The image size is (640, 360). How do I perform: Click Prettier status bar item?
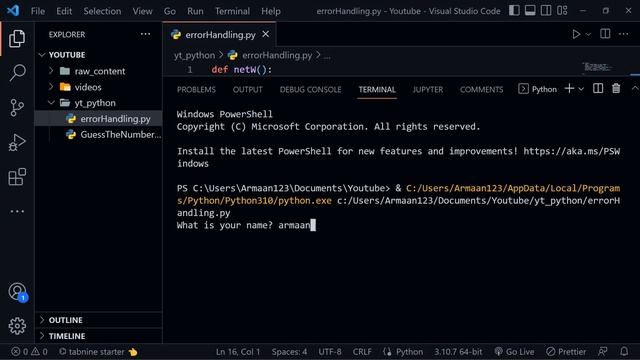point(566,351)
